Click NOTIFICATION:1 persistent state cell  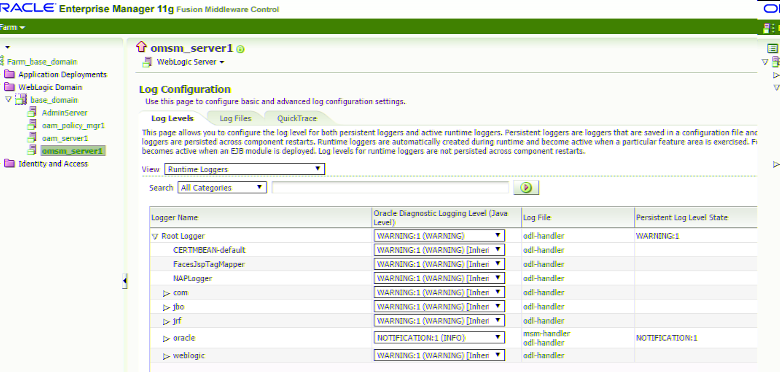point(667,338)
